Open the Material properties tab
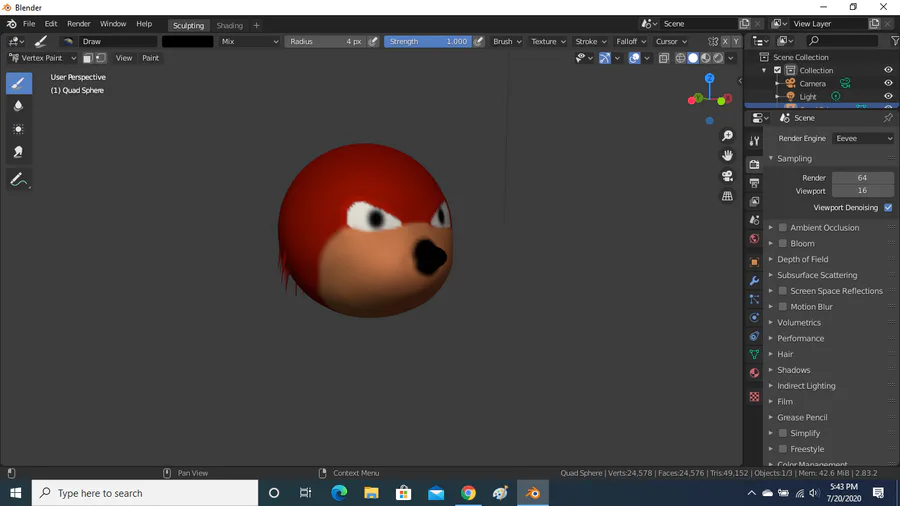 pyautogui.click(x=754, y=373)
